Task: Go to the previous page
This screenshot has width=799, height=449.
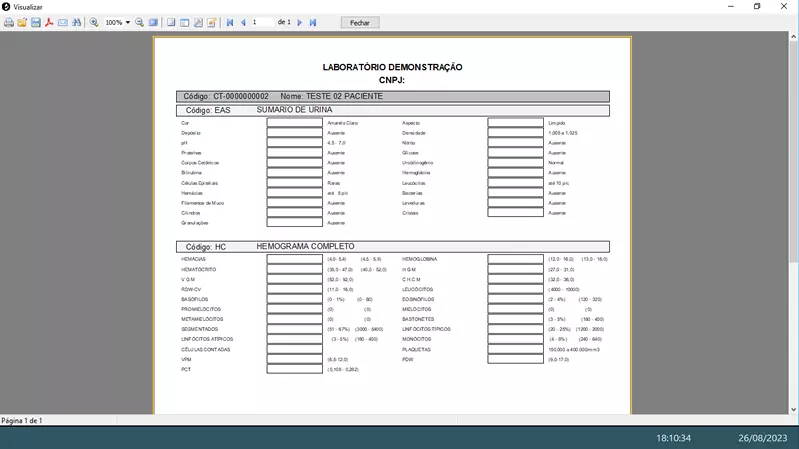Action: (243, 22)
